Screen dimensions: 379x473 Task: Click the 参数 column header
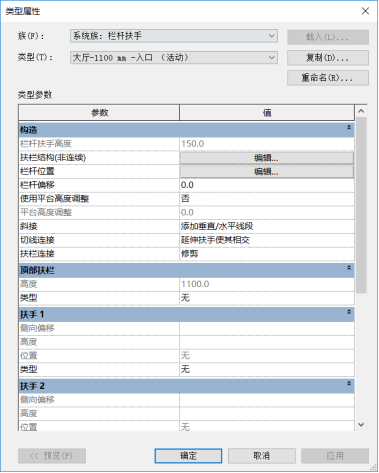tap(99, 113)
